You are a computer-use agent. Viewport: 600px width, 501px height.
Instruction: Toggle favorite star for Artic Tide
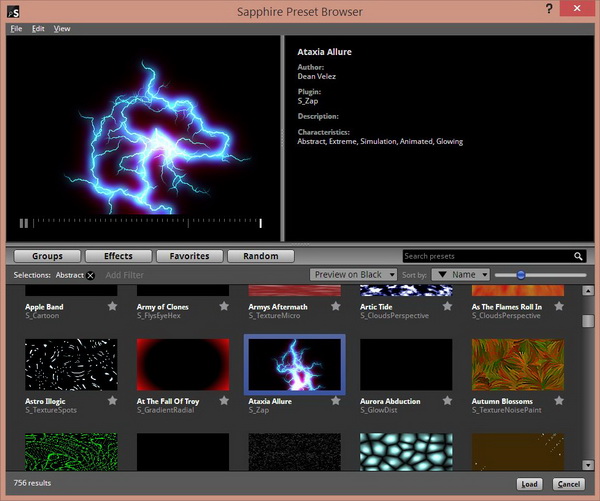447,306
